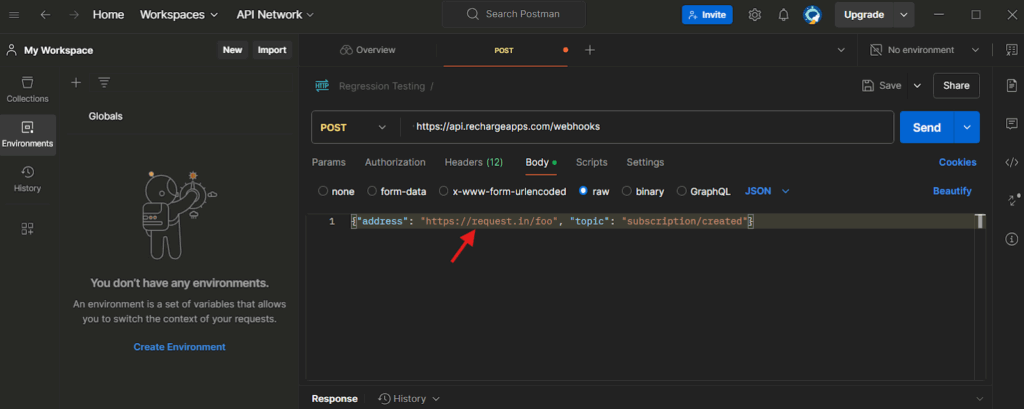Click the Upgrade button
The height and width of the screenshot is (409, 1024).
[x=864, y=14]
